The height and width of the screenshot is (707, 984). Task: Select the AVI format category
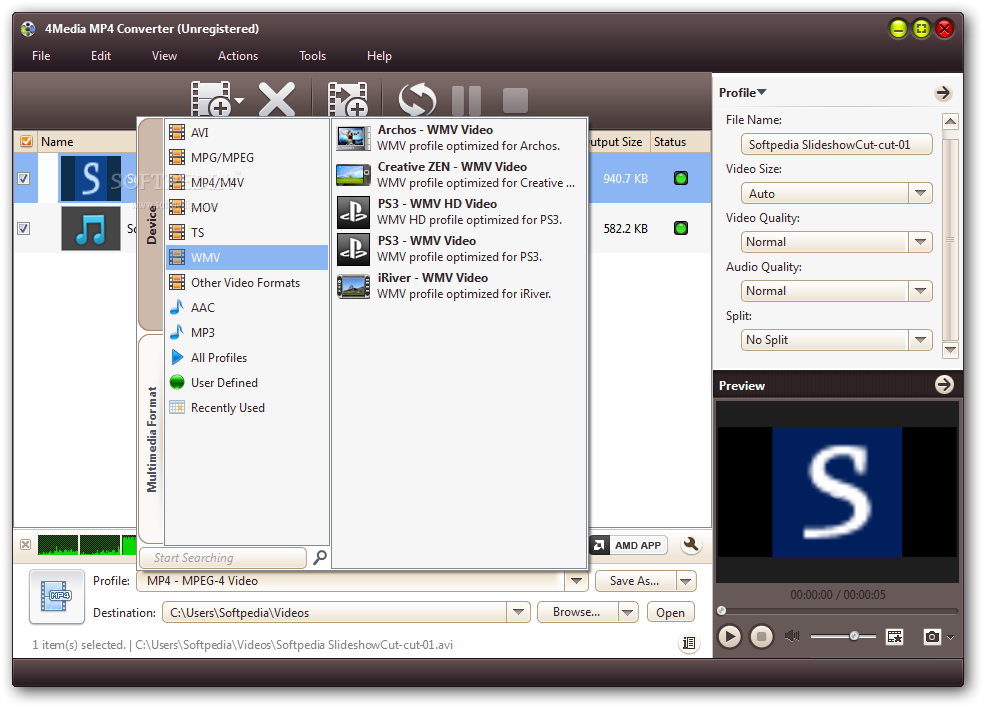click(x=247, y=132)
